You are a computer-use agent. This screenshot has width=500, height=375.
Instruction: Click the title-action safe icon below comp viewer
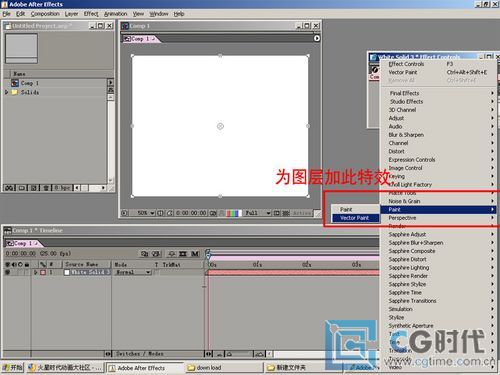pyautogui.click(x=161, y=213)
